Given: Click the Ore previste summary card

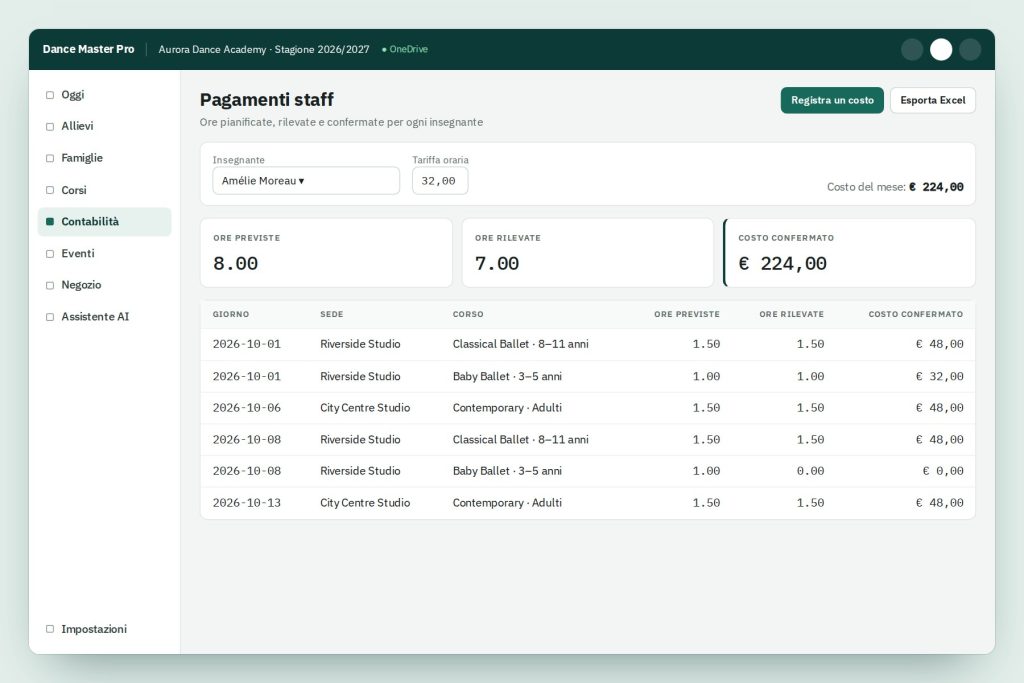Looking at the screenshot, I should coord(326,253).
